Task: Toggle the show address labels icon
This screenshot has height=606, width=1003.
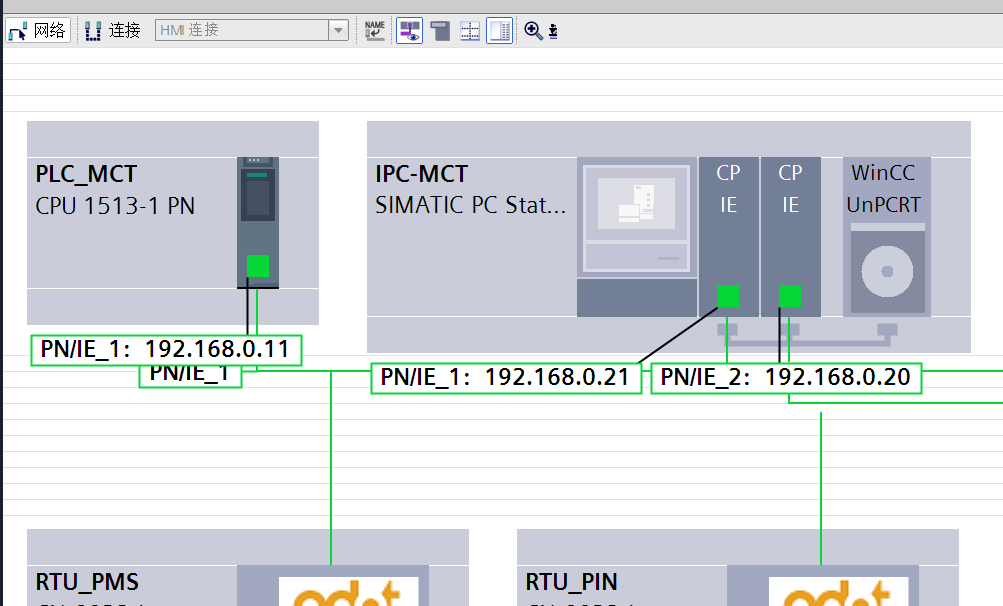Action: coord(410,30)
